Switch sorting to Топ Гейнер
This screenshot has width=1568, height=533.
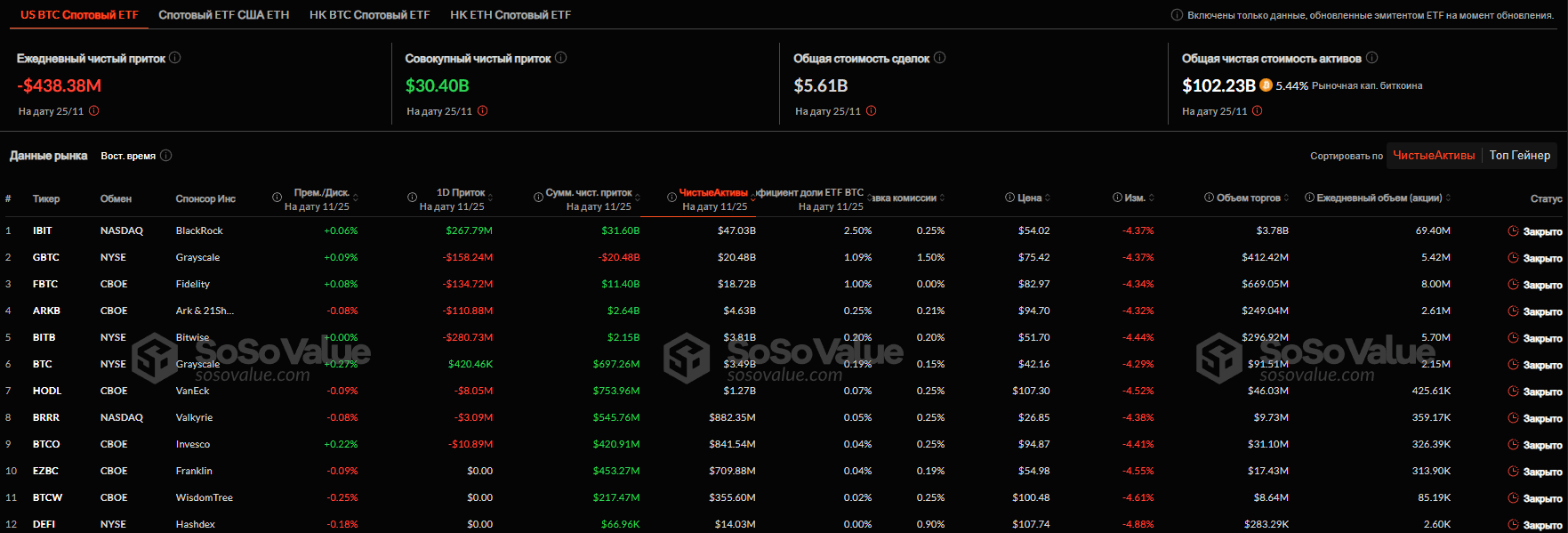(1520, 156)
